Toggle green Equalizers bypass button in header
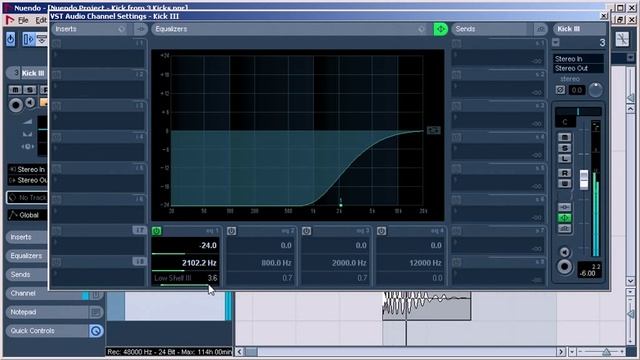Image resolution: width=640 pixels, height=360 pixels. [440, 29]
